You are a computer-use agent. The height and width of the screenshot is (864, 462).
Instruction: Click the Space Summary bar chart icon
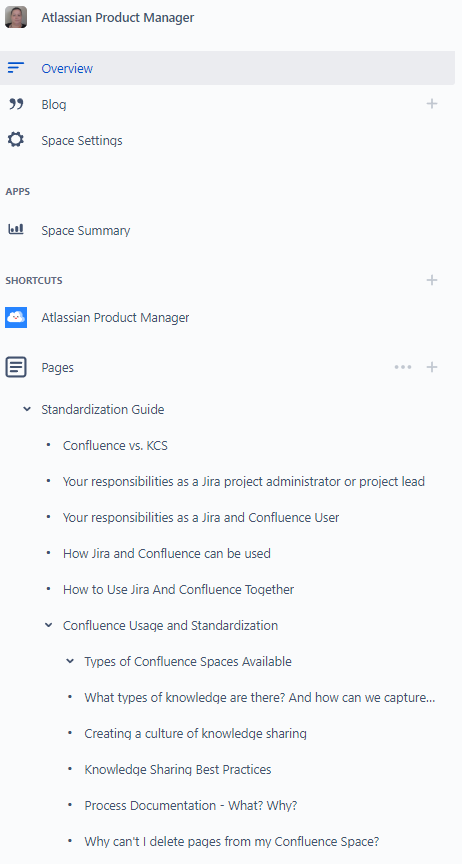(x=16, y=229)
